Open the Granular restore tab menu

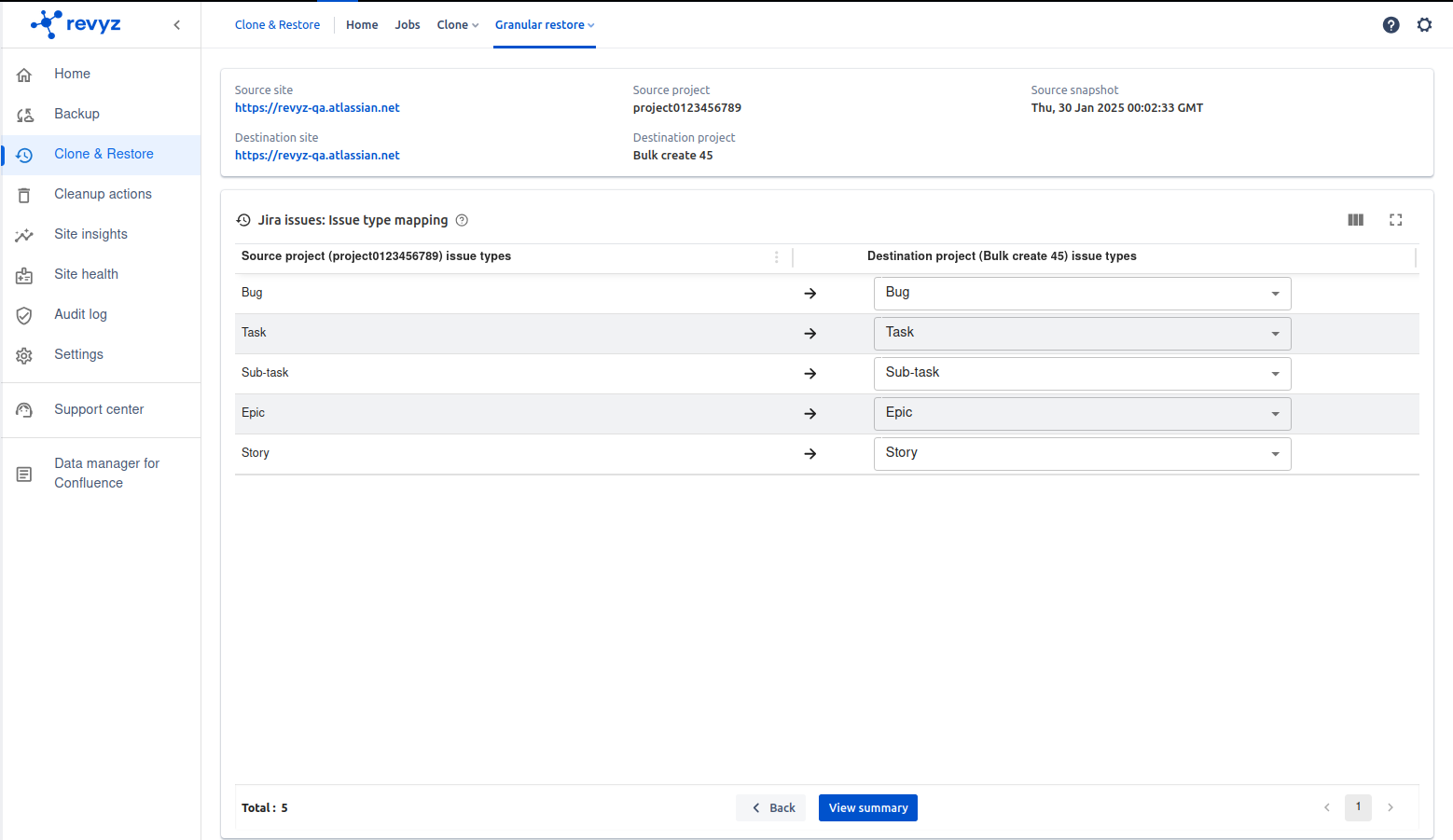[545, 25]
